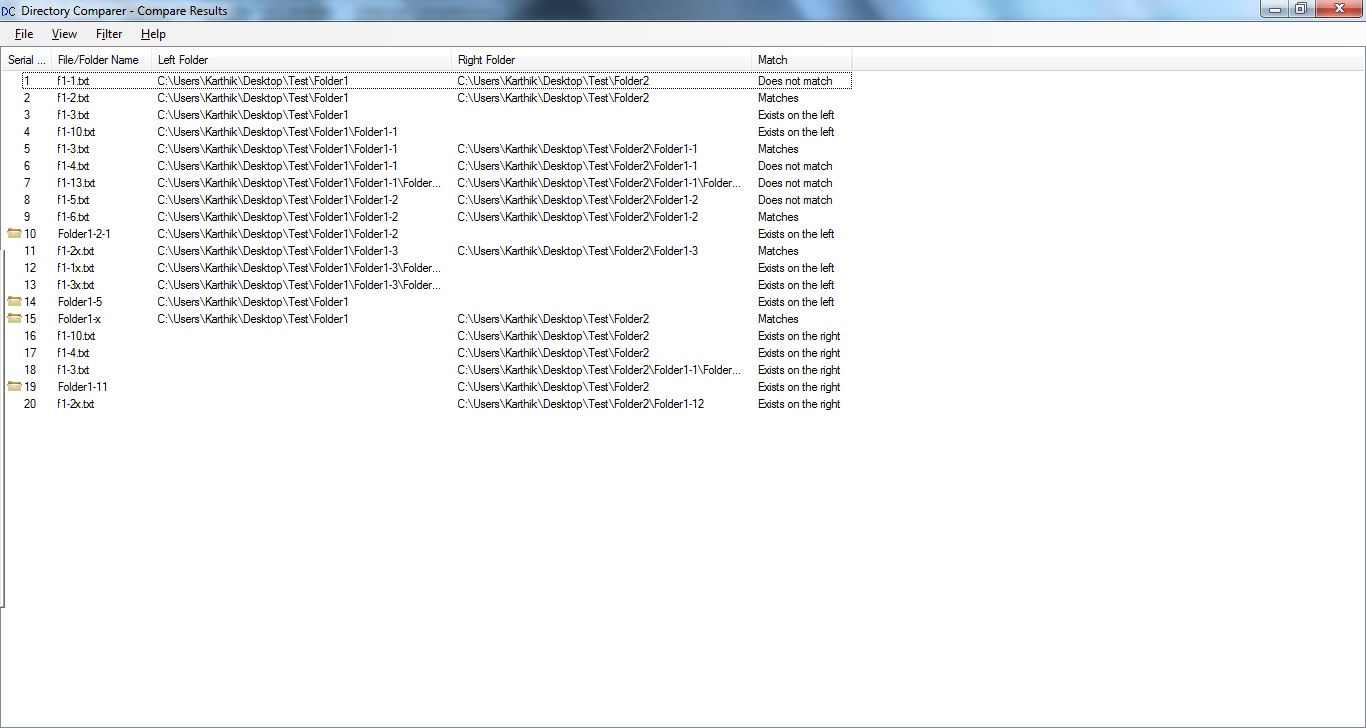Sort by Right Folder column header

tap(602, 60)
